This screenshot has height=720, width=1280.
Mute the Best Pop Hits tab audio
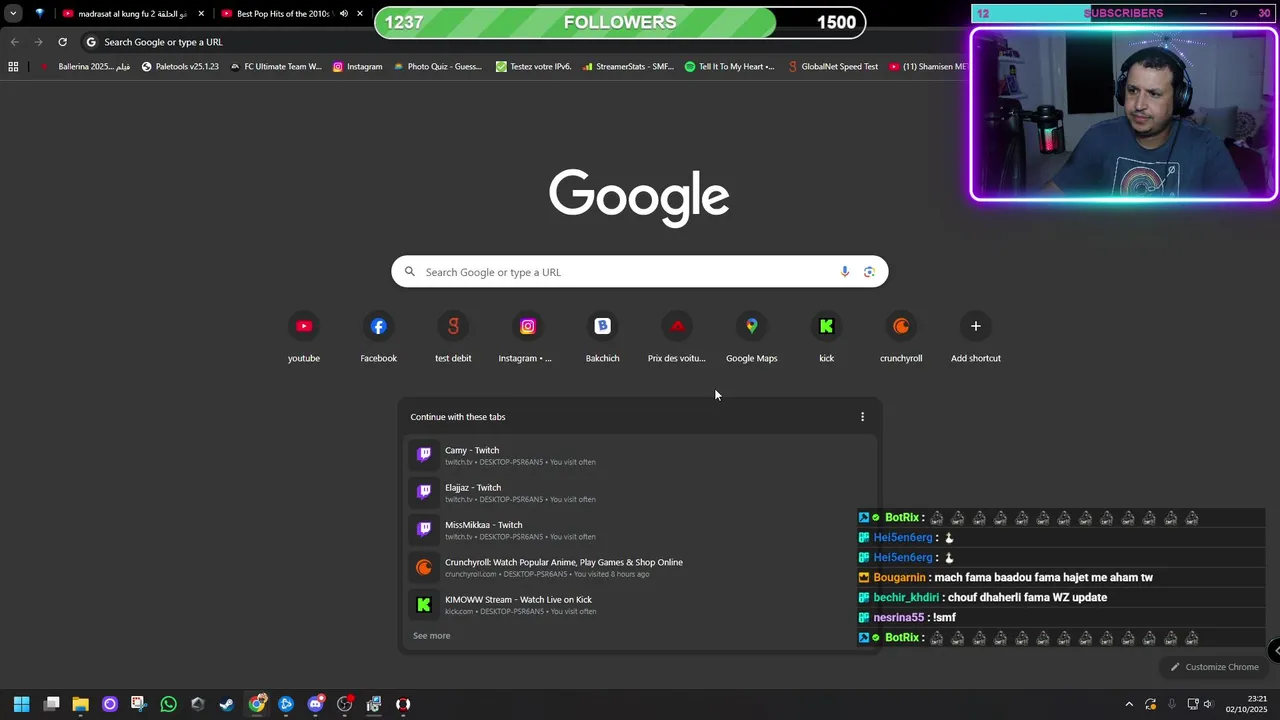point(343,14)
